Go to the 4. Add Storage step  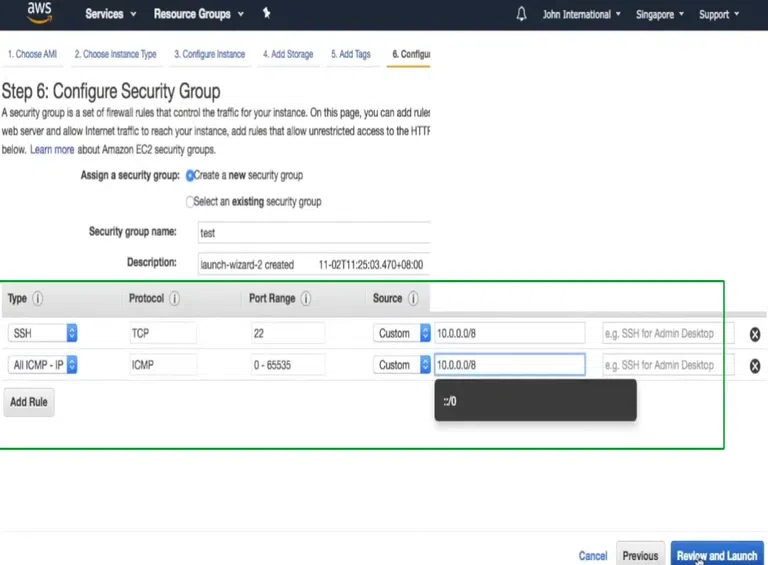pyautogui.click(x=288, y=54)
